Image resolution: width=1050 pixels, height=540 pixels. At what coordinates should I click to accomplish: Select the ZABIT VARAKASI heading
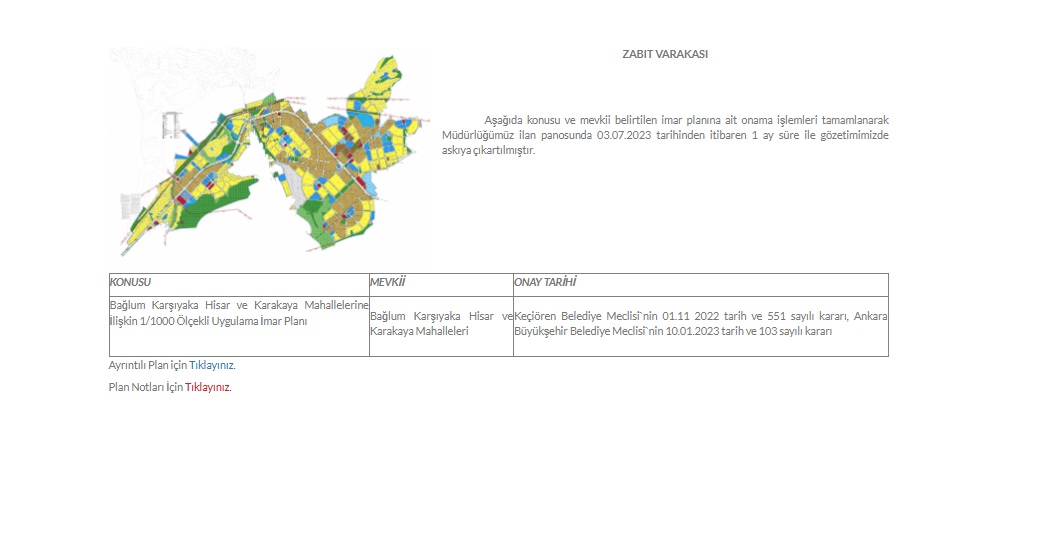click(x=665, y=54)
